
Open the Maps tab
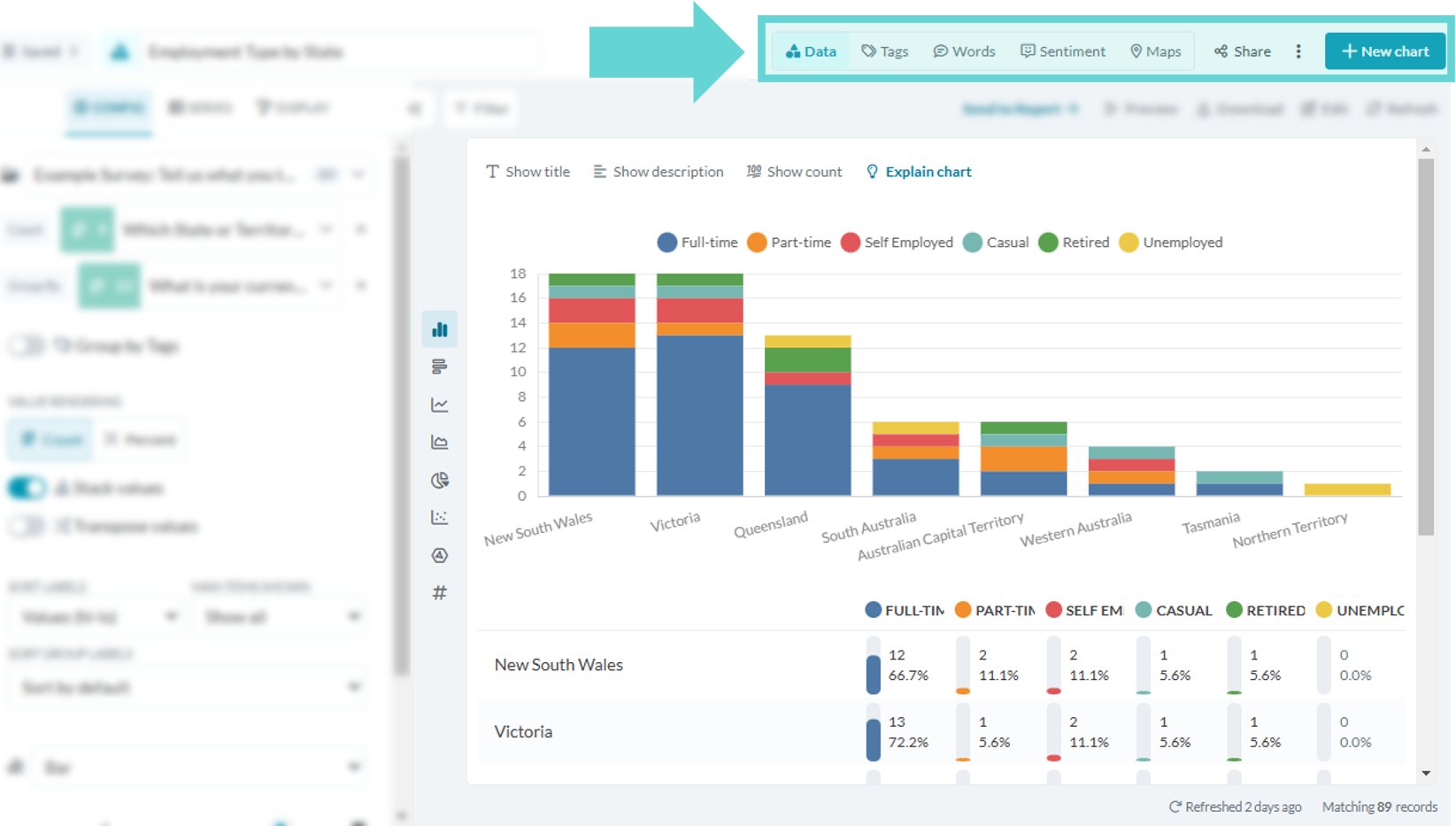1156,51
